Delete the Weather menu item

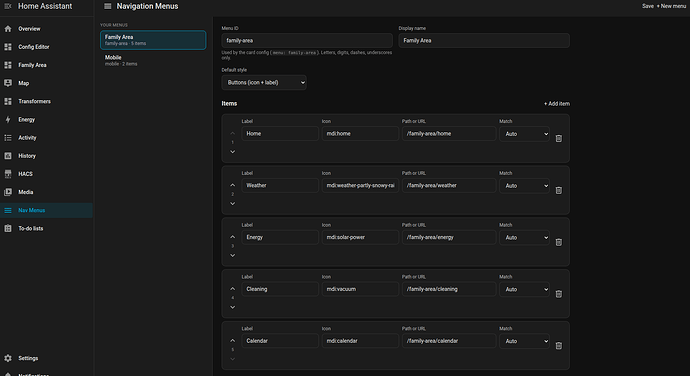[x=558, y=190]
